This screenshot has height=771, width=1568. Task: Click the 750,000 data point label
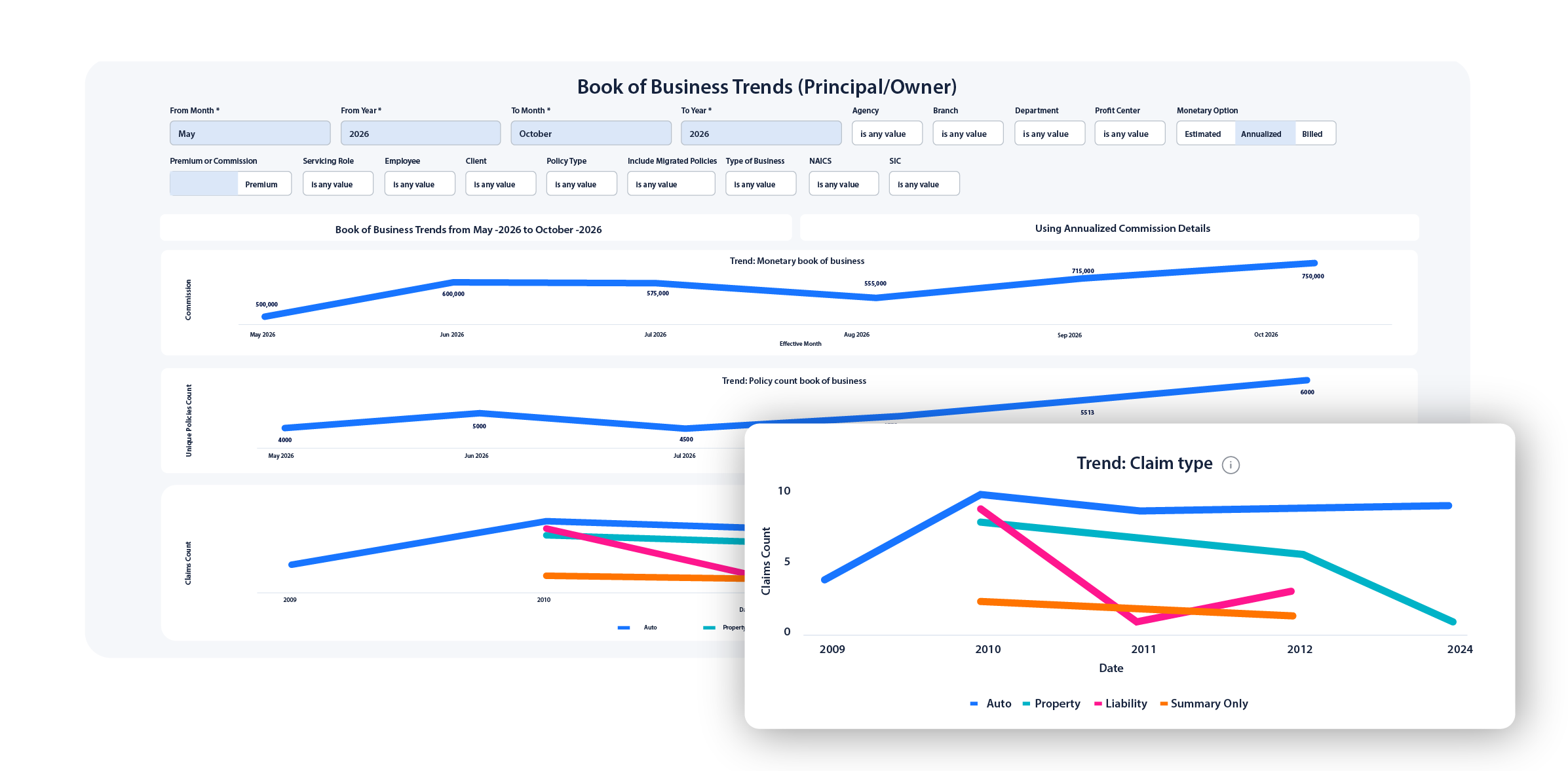pos(1312,276)
